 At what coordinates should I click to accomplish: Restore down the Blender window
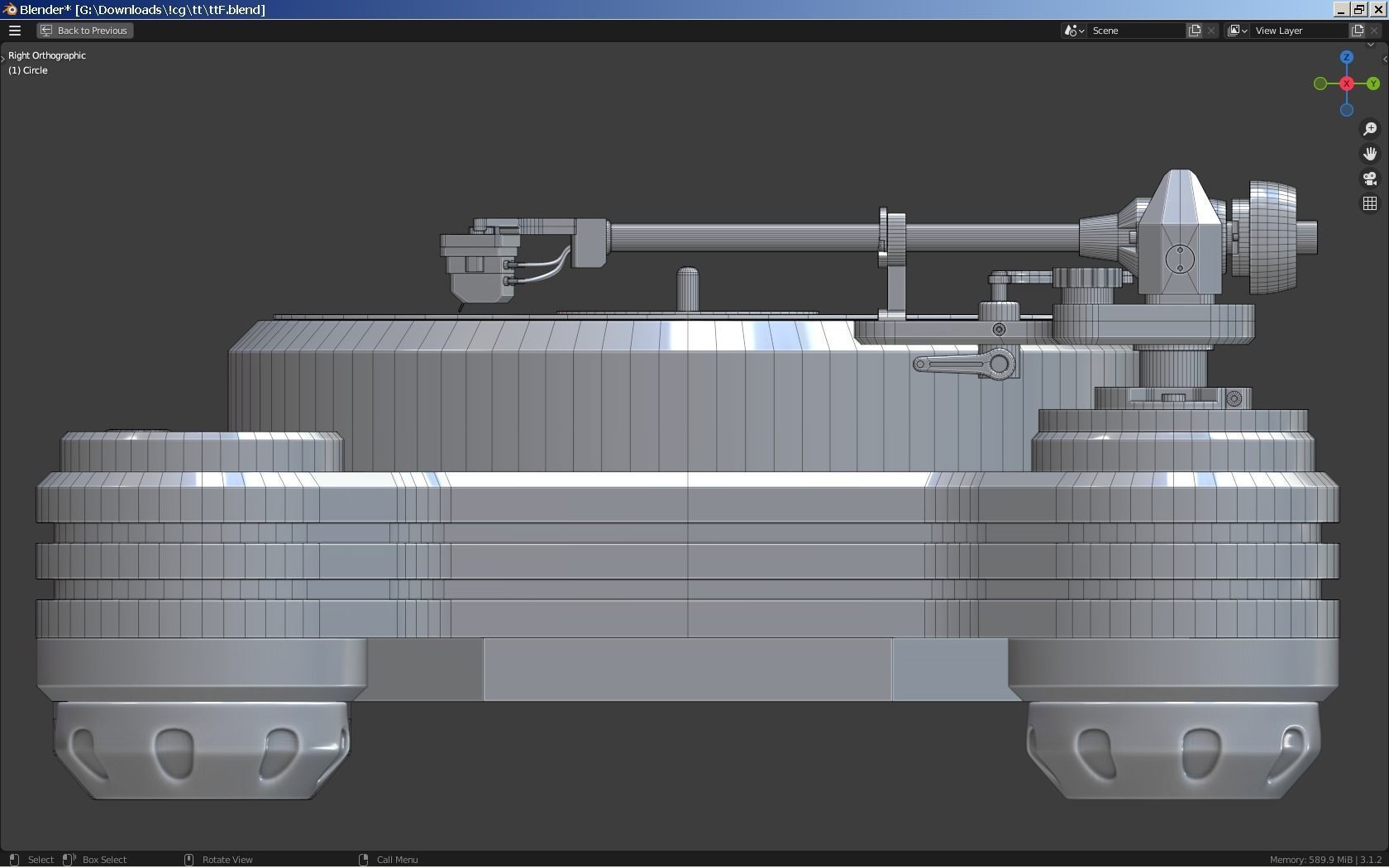click(x=1359, y=9)
